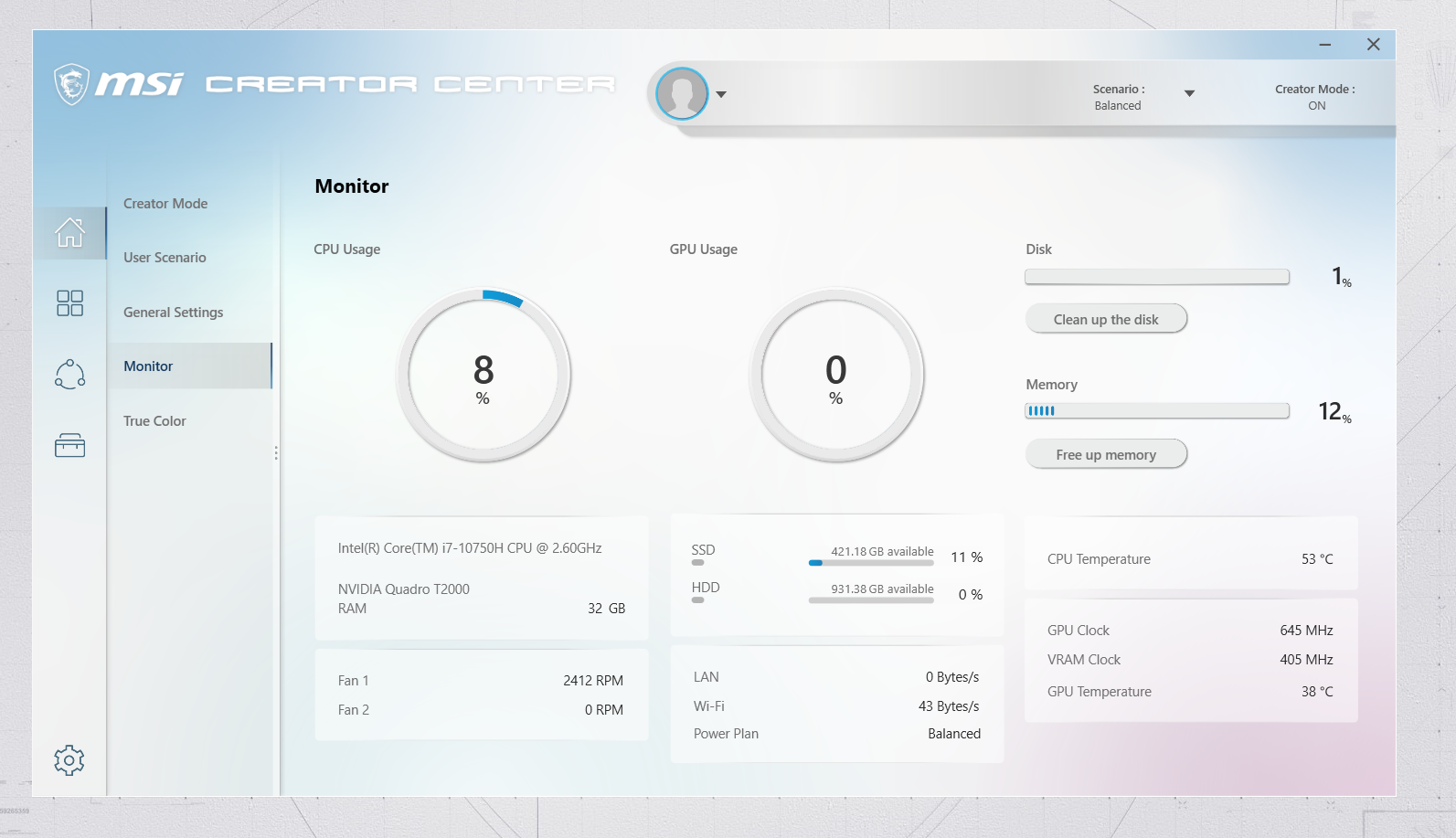Click Fan 2 0 RPM value
This screenshot has height=838, width=1456.
coord(604,710)
